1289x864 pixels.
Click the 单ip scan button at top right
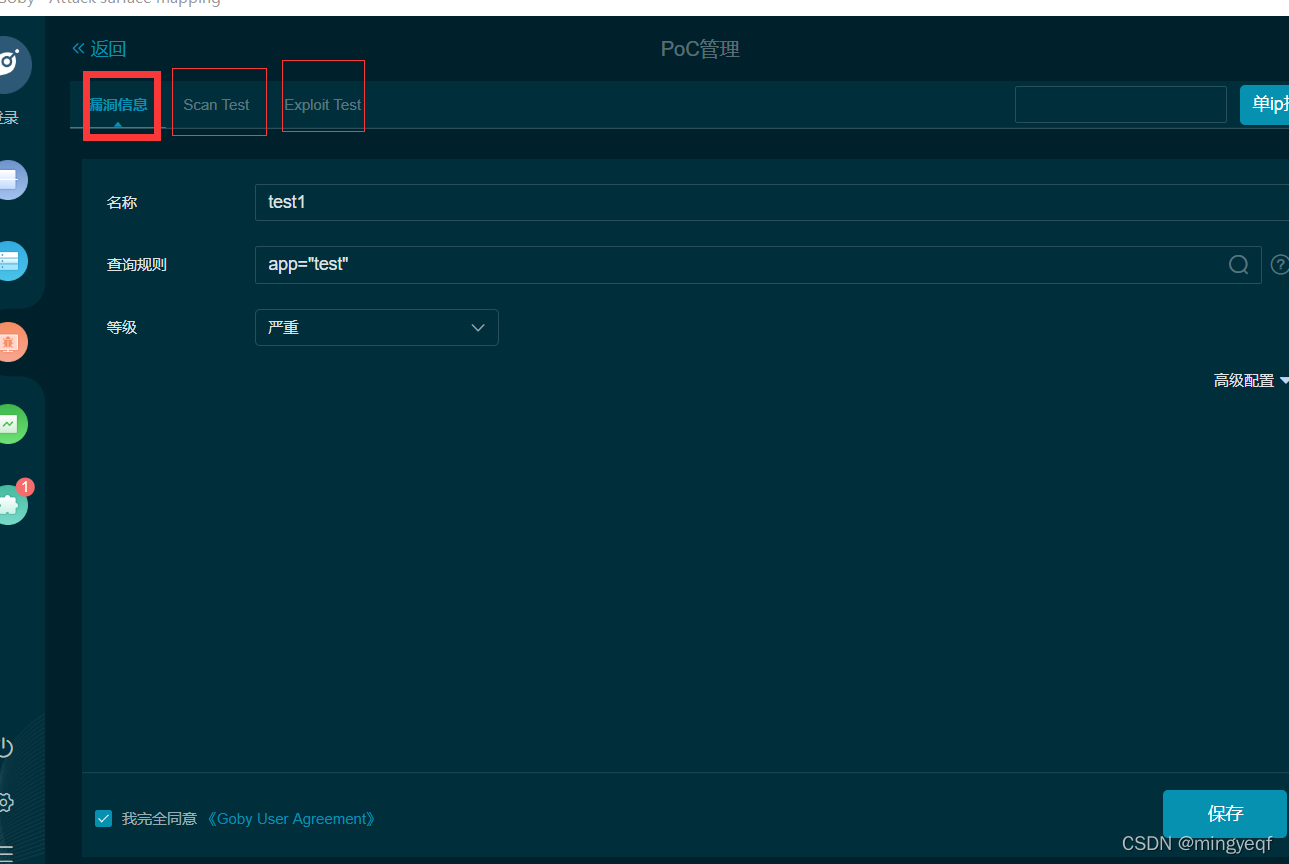[x=1264, y=104]
